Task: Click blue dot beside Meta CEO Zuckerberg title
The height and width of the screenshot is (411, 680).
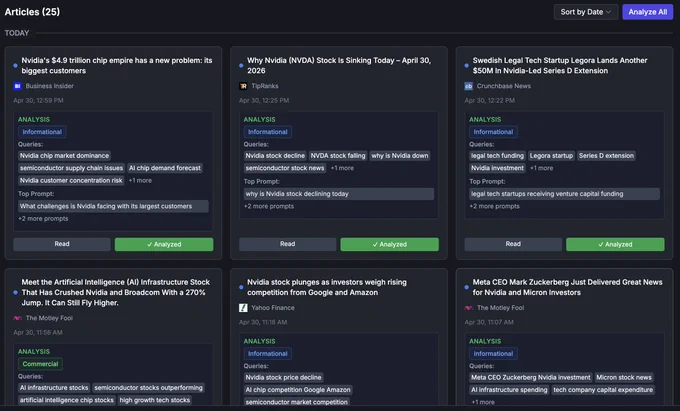Action: (467, 287)
